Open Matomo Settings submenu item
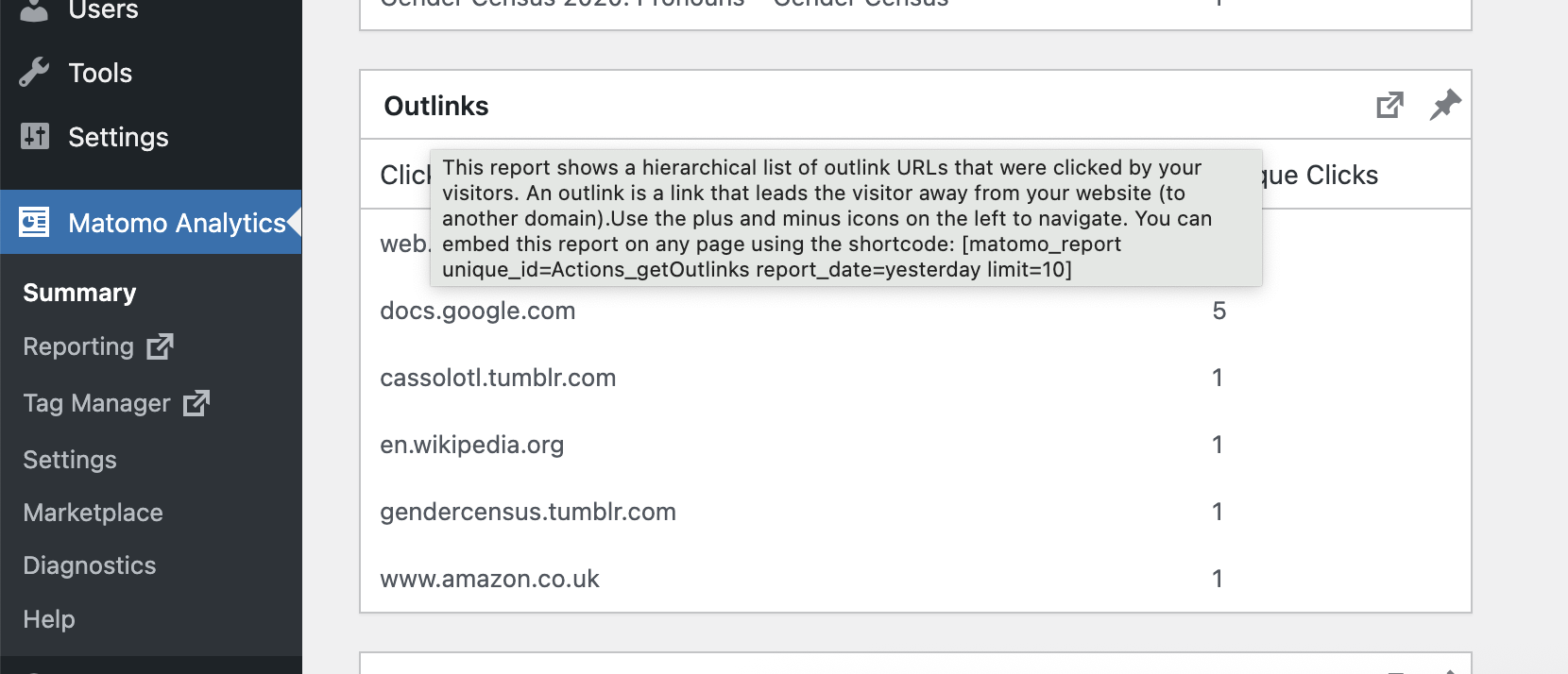The height and width of the screenshot is (674, 1568). click(70, 460)
